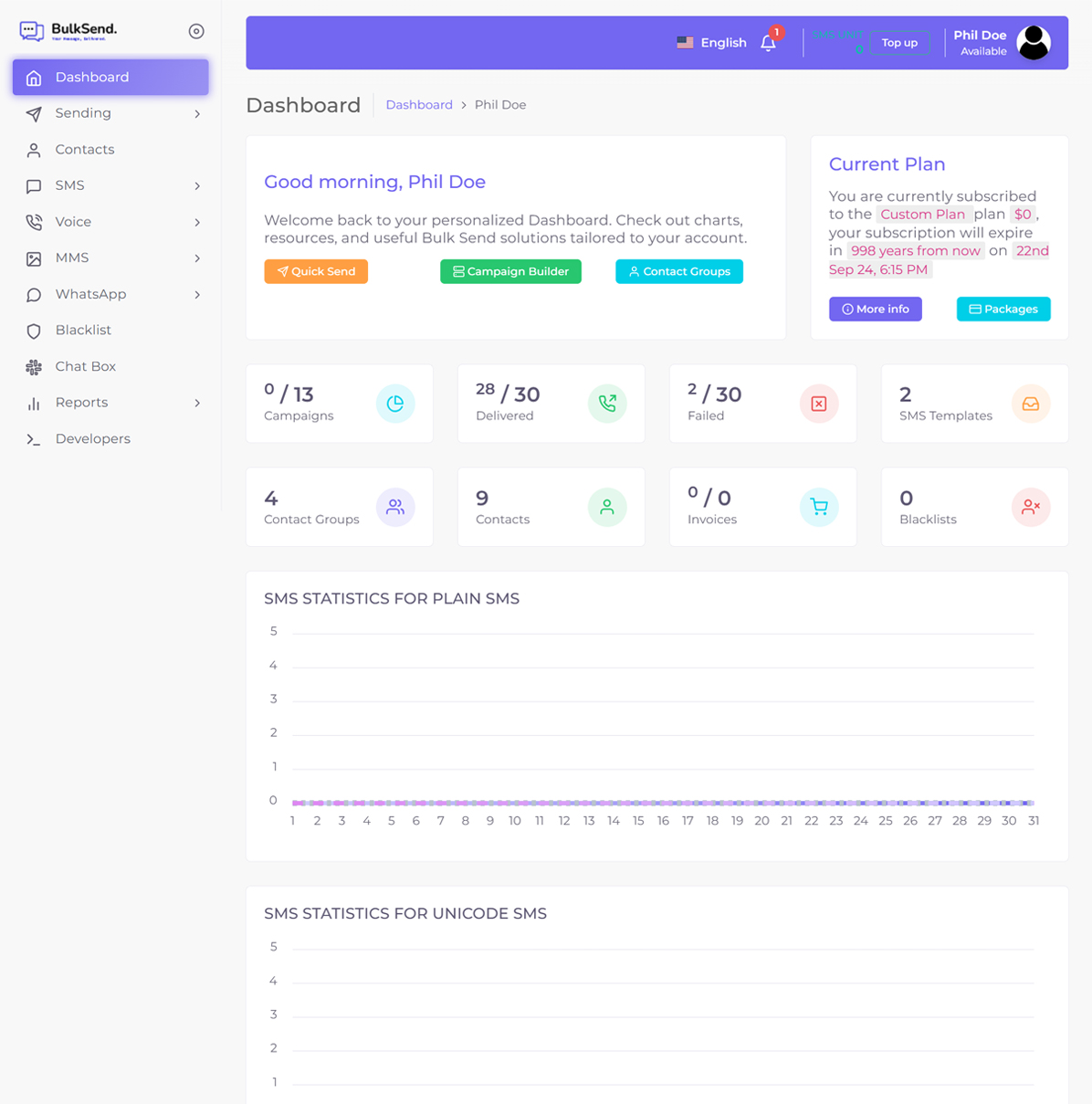Select Contacts in the sidebar menu
The image size is (1092, 1104).
point(85,149)
